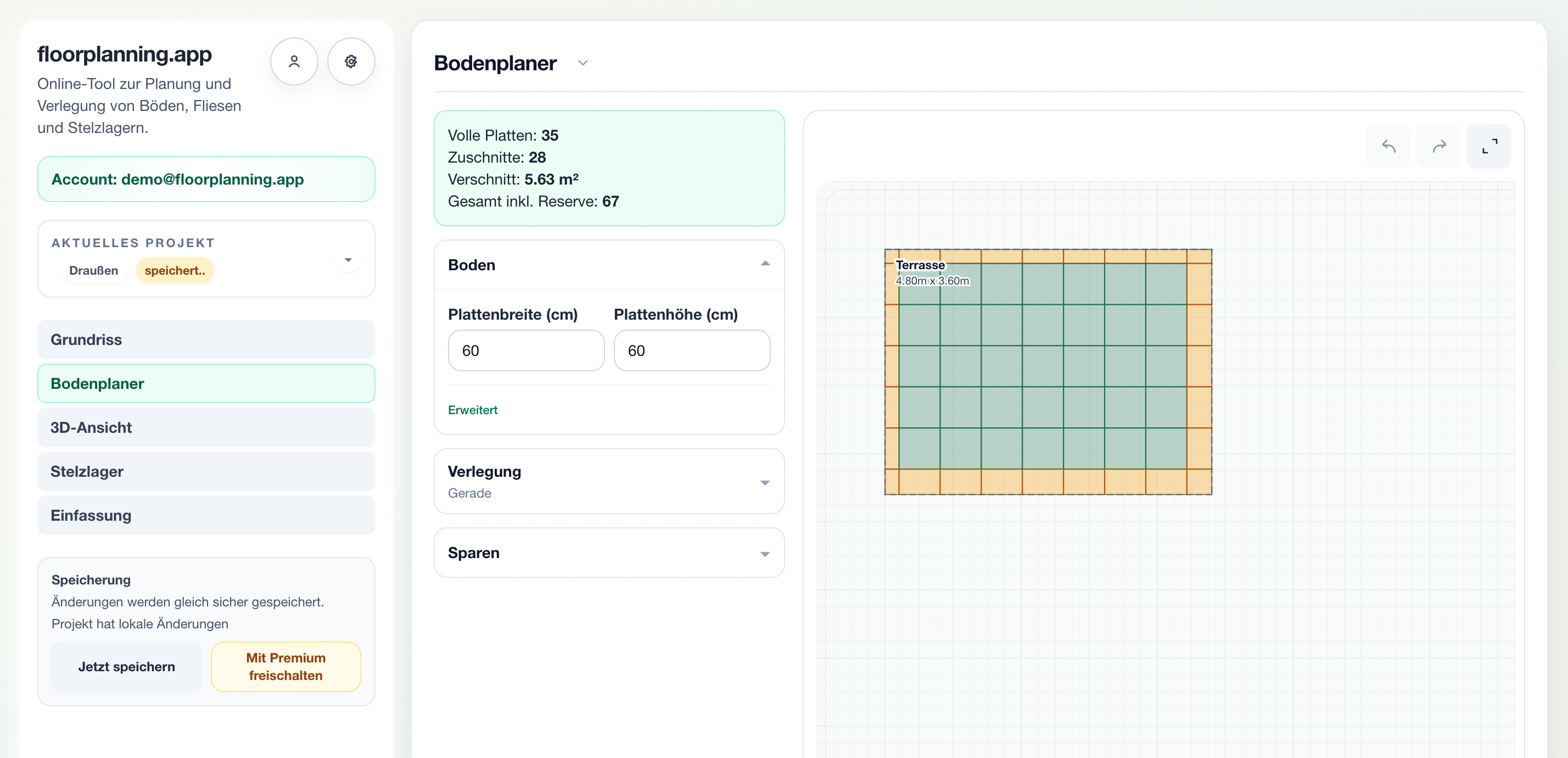Collapse the Boden section

pos(765,264)
